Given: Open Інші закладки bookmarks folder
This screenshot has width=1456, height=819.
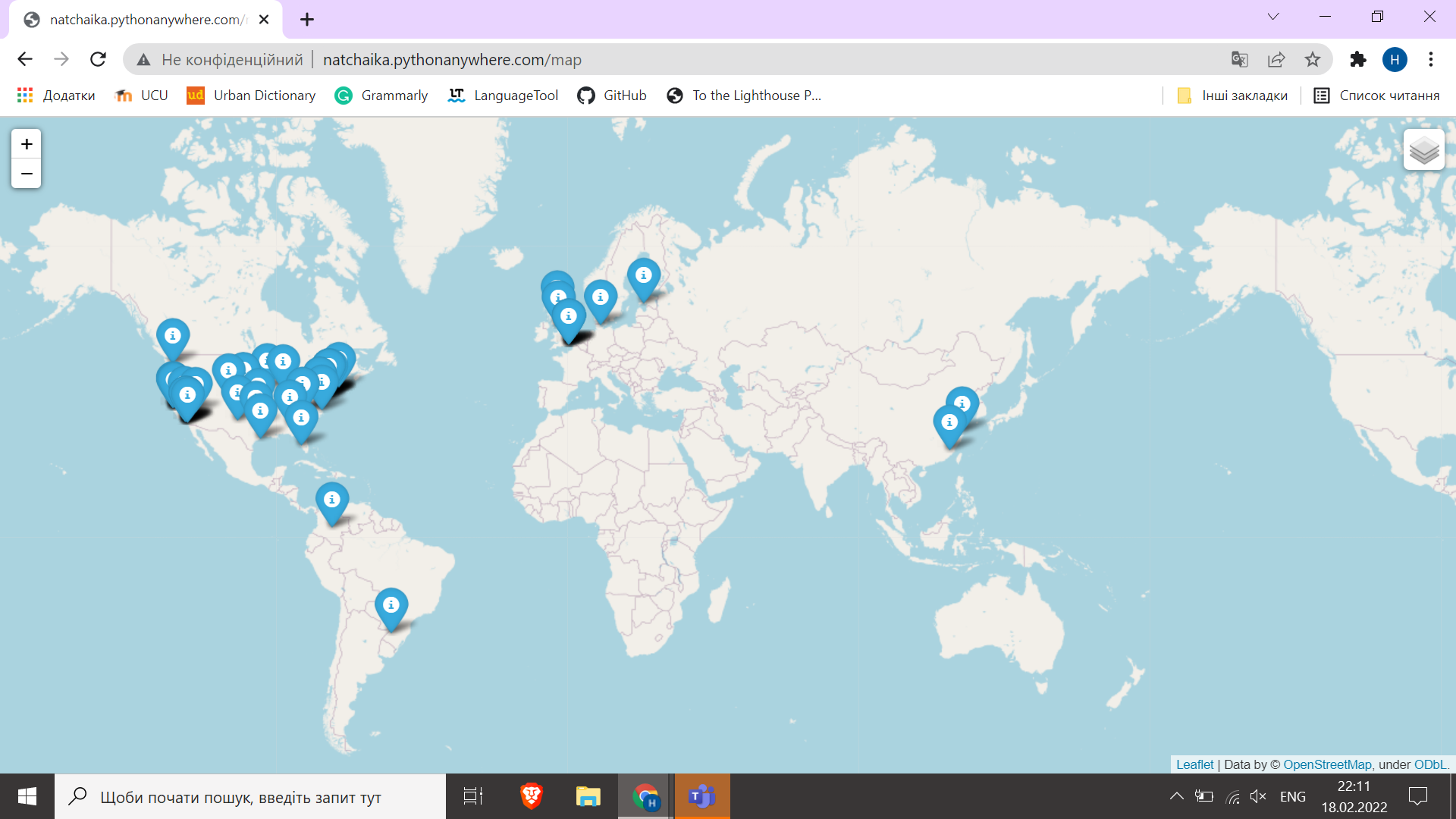Looking at the screenshot, I should pyautogui.click(x=1232, y=96).
